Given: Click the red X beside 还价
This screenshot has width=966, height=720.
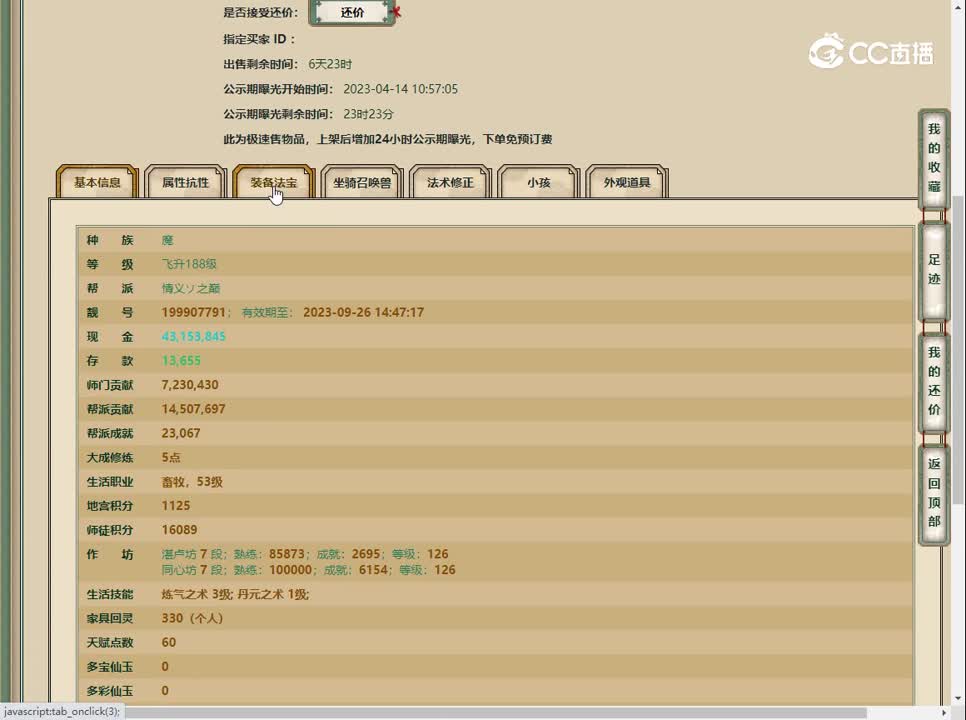Looking at the screenshot, I should click(397, 12).
